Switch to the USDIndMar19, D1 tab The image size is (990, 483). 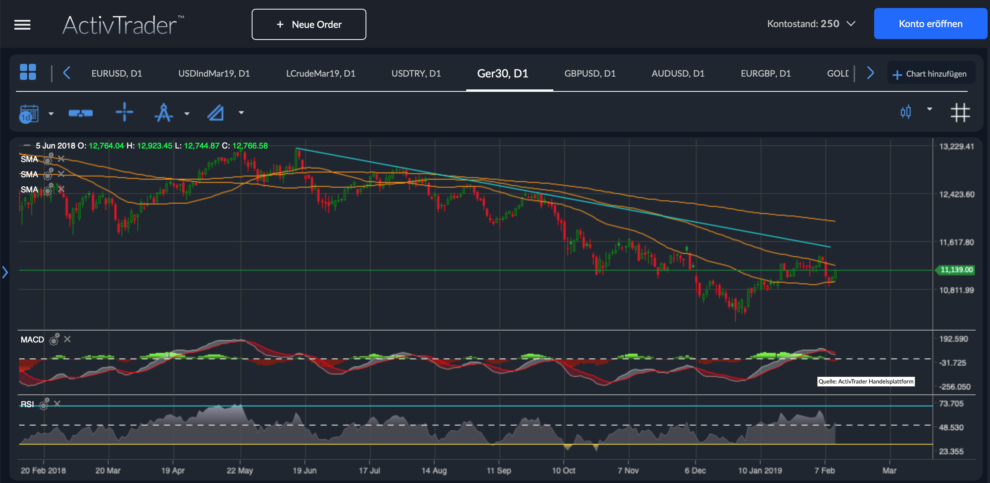coord(214,73)
